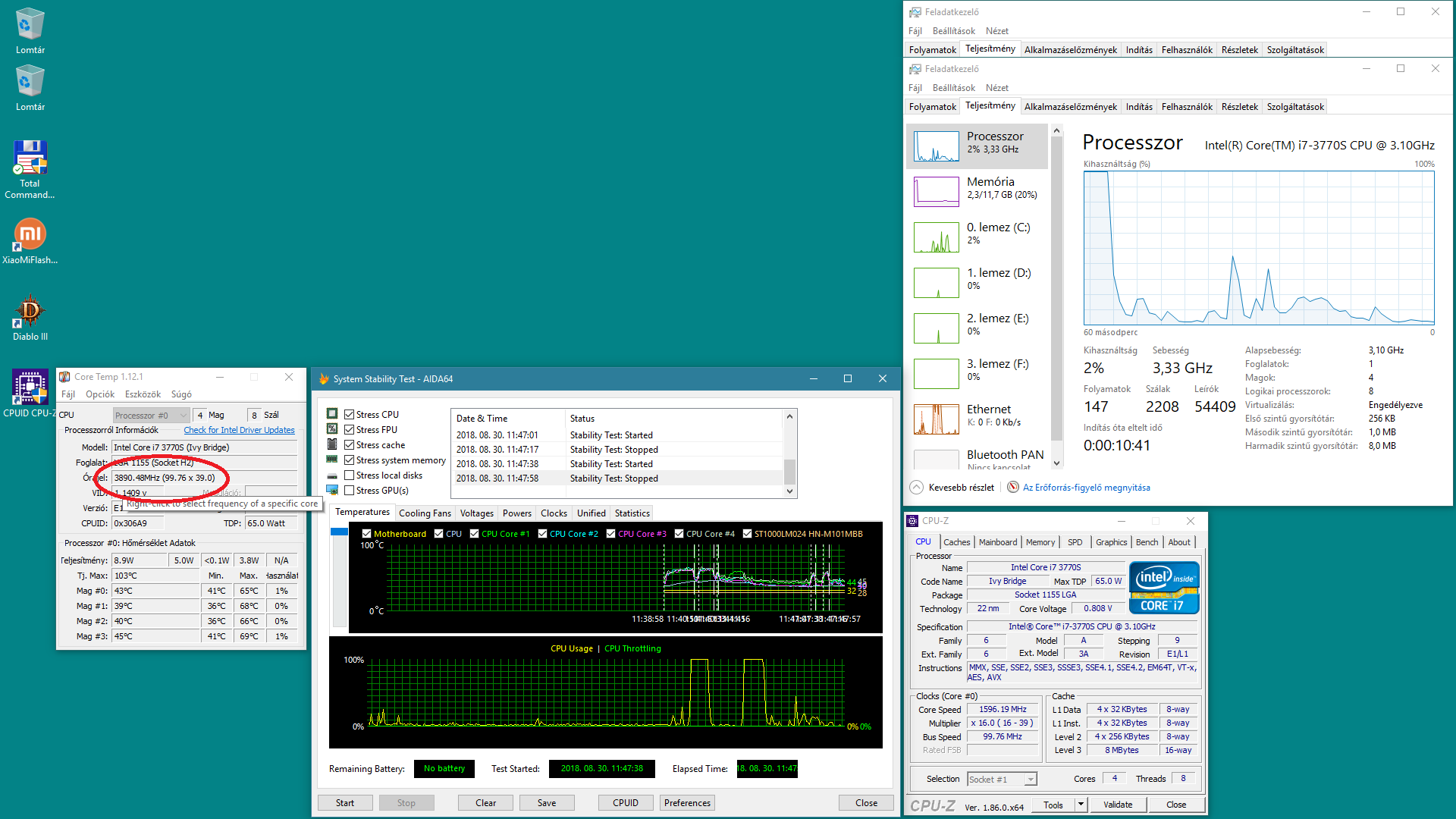Image resolution: width=1456 pixels, height=819 pixels.
Task: Click Task Manager sidebar scrollbar thumb
Action: point(1056,290)
